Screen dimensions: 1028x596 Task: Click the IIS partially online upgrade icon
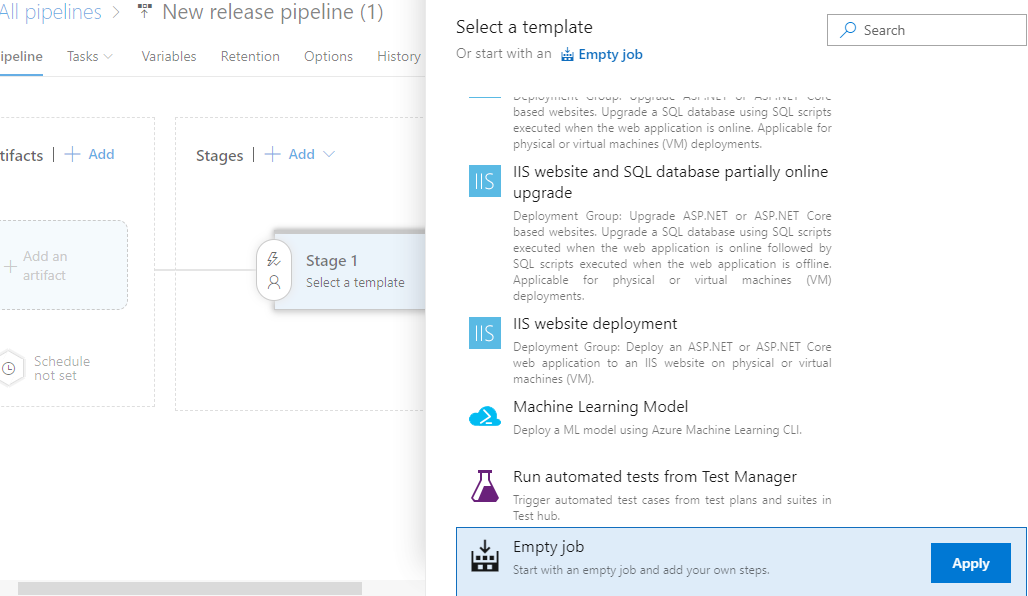[485, 181]
